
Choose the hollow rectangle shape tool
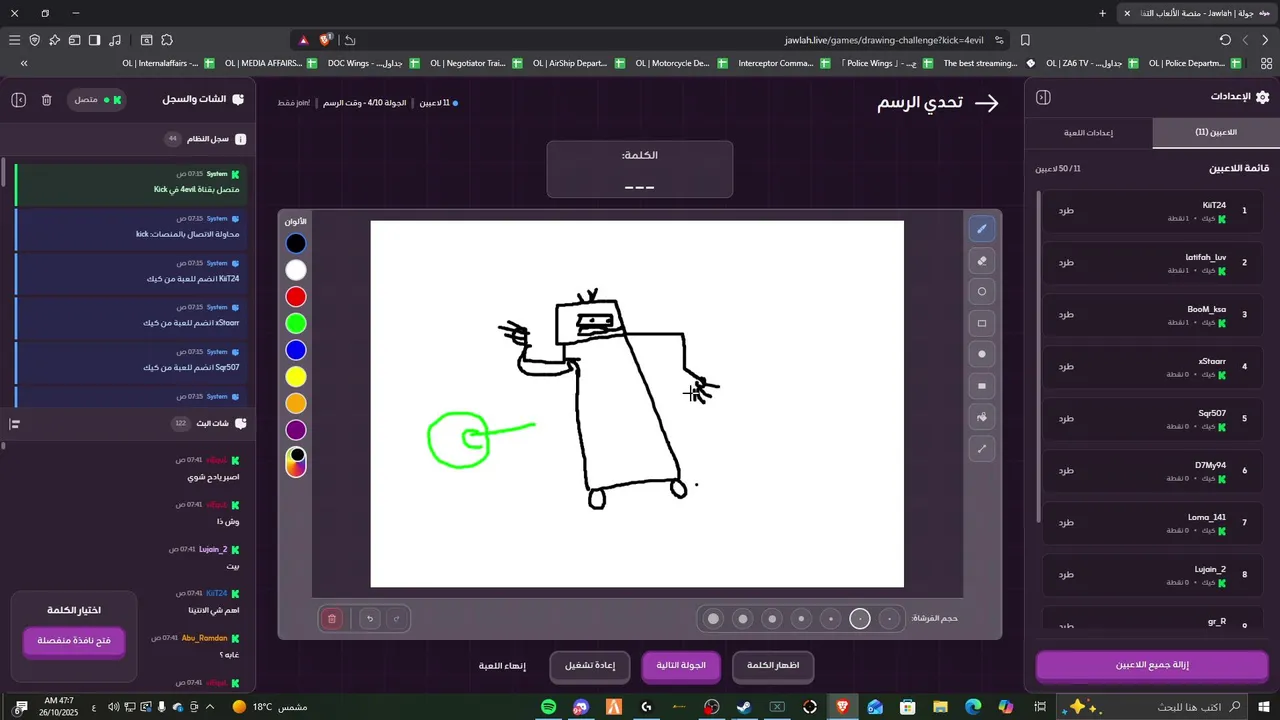point(982,323)
